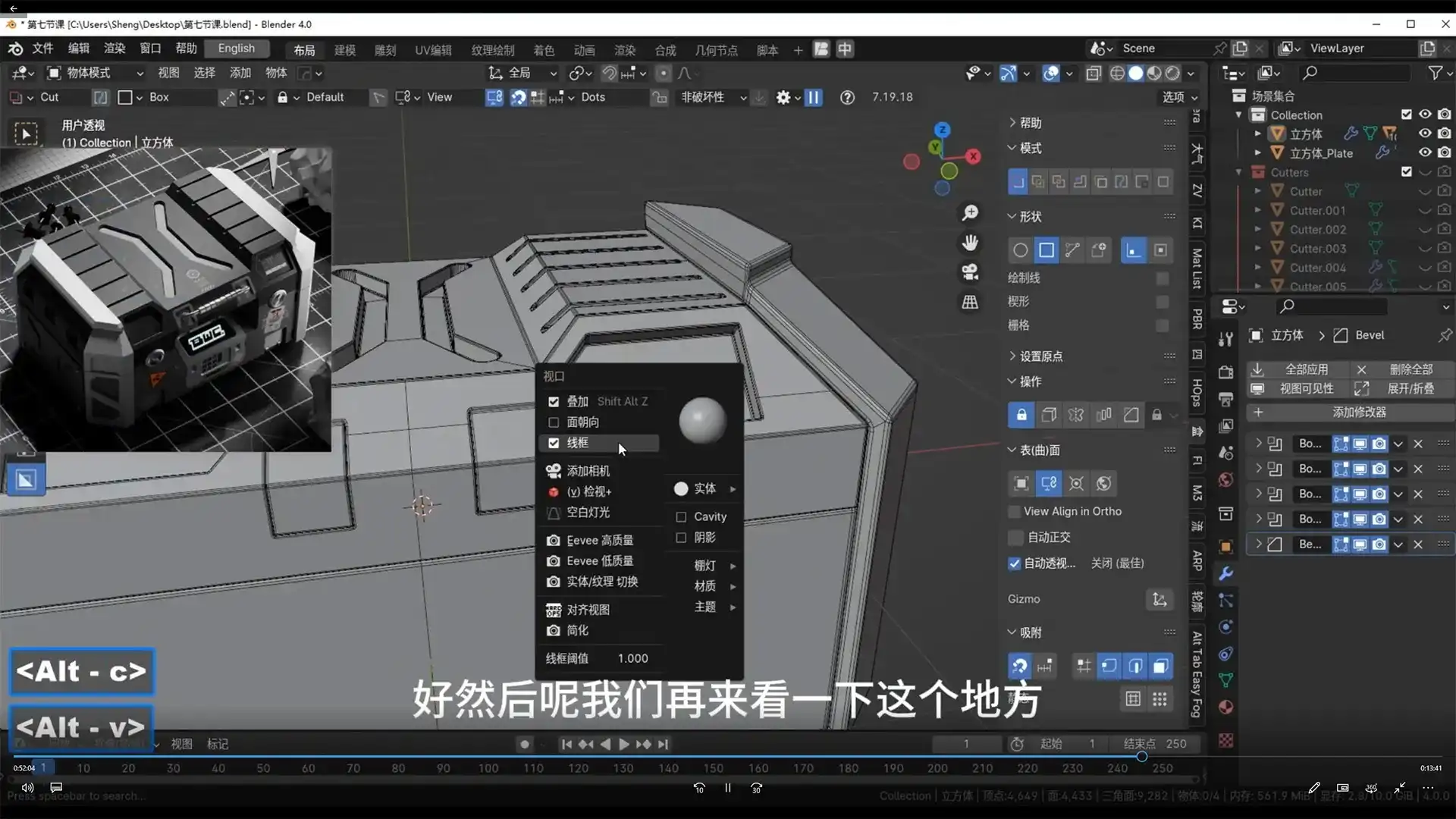Image resolution: width=1456 pixels, height=819 pixels.
Task: Click the zoom magnifier icon in viewport gizmo
Action: pos(971,212)
